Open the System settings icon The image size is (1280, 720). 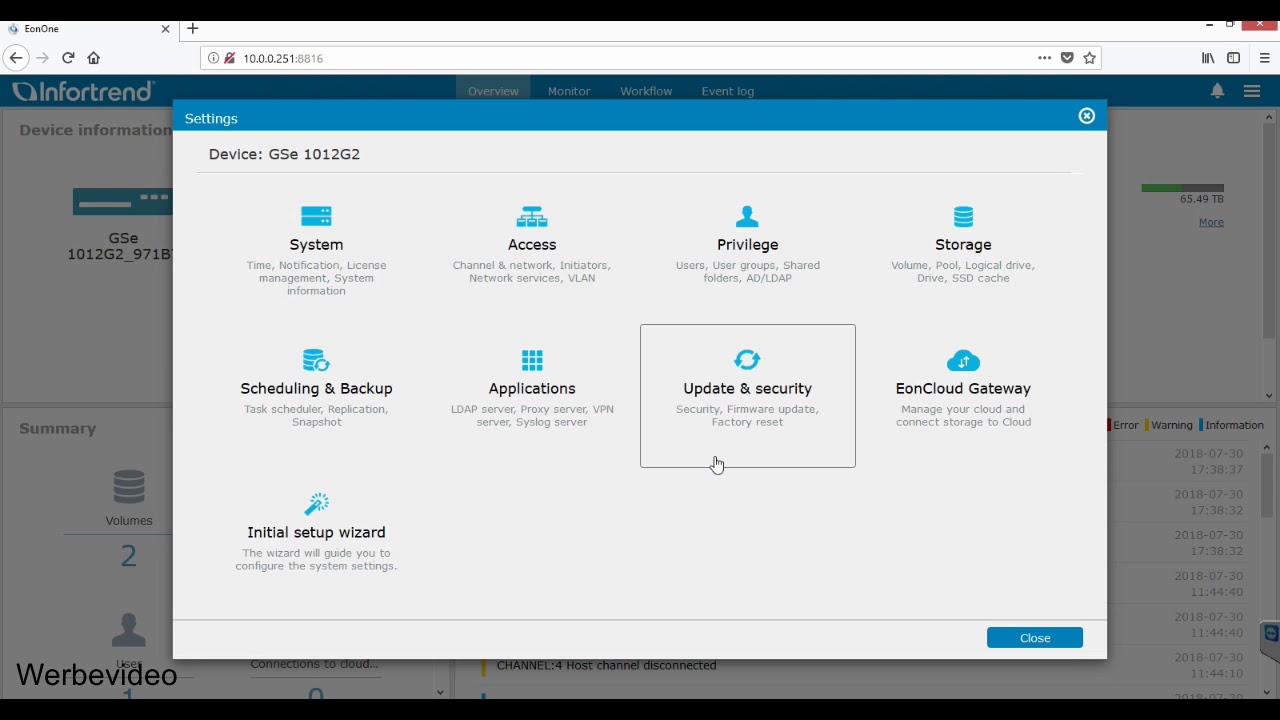316,216
